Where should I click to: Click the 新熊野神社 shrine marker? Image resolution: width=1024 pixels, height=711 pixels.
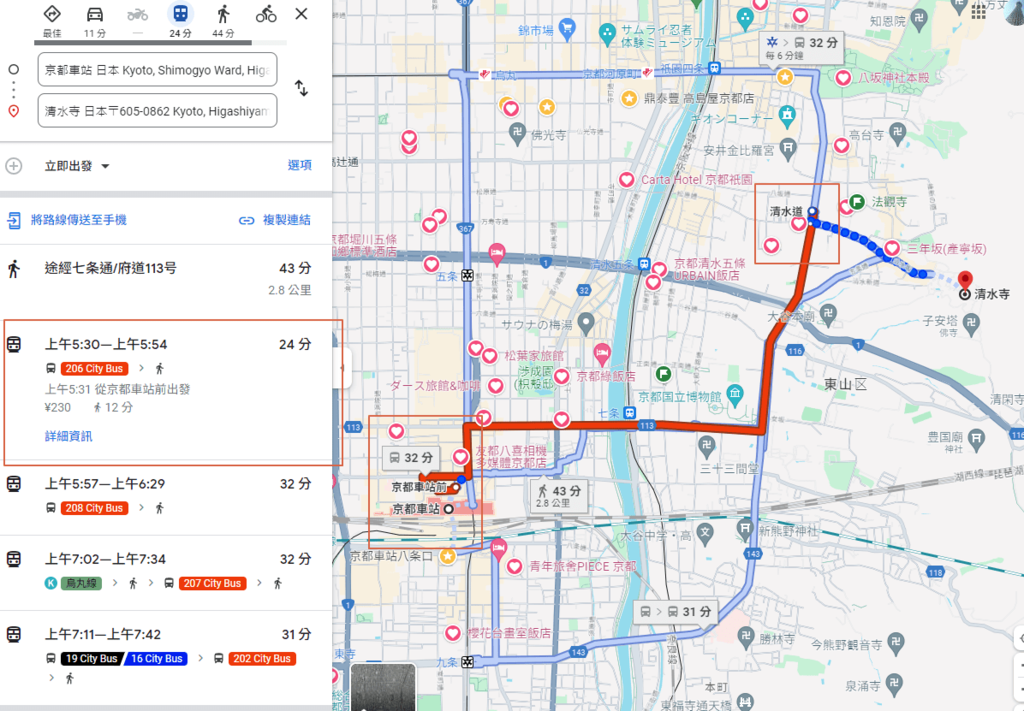coord(745,528)
